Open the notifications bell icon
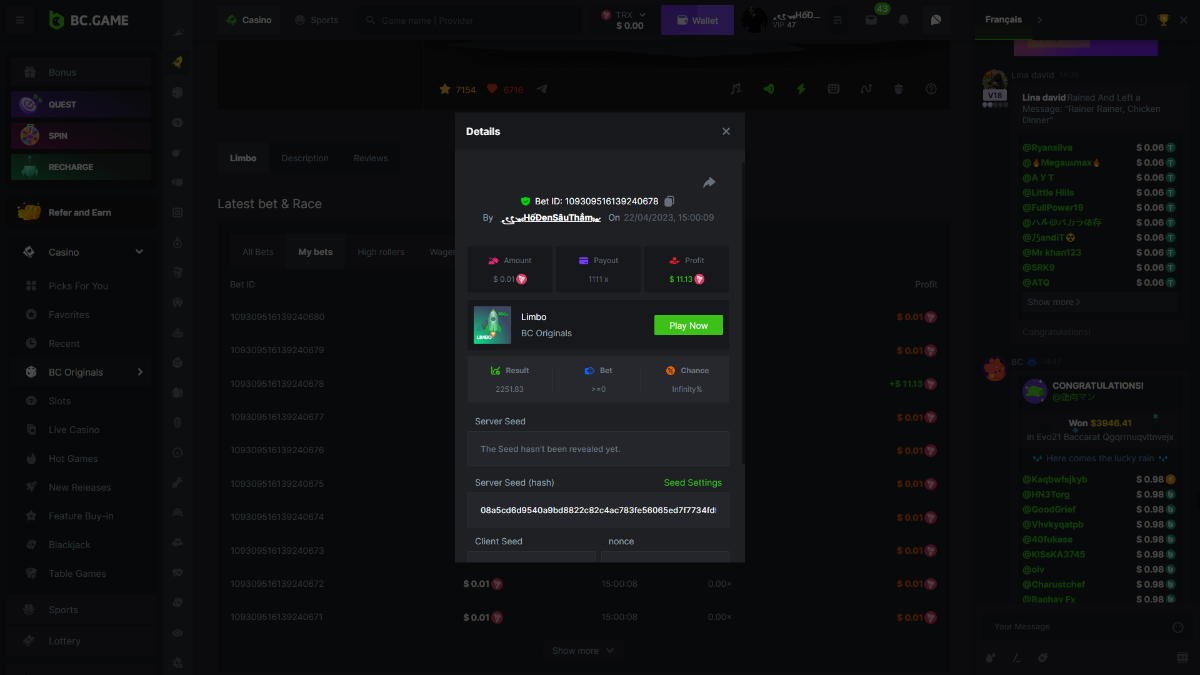The image size is (1200, 675). coord(904,20)
